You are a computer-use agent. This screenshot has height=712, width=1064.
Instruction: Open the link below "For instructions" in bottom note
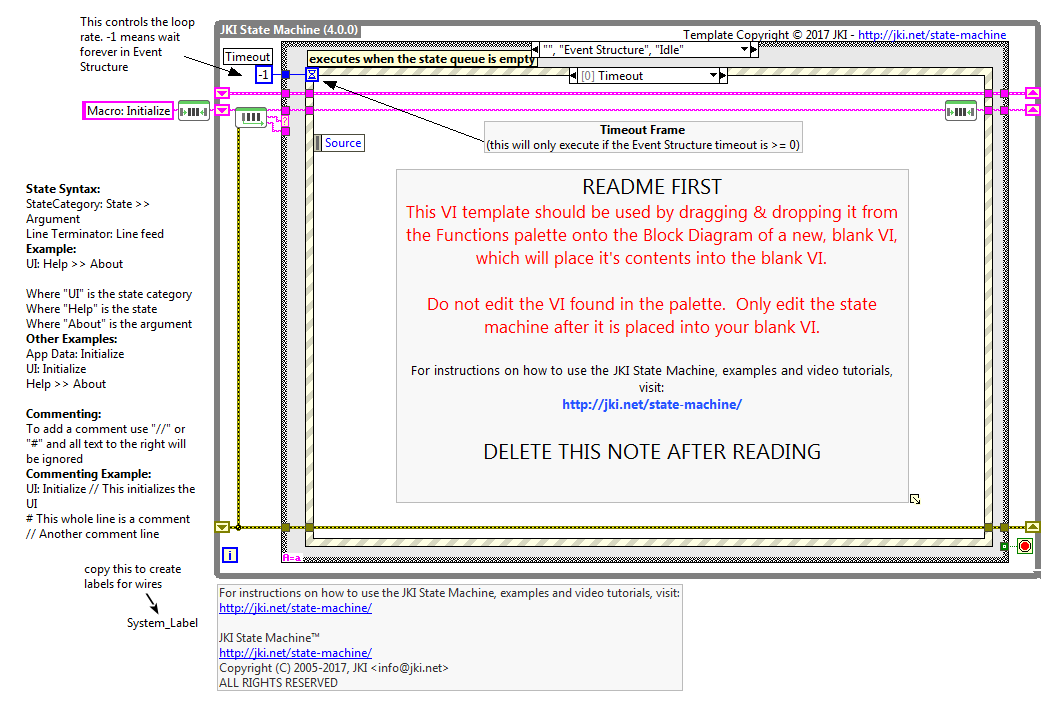(x=295, y=608)
